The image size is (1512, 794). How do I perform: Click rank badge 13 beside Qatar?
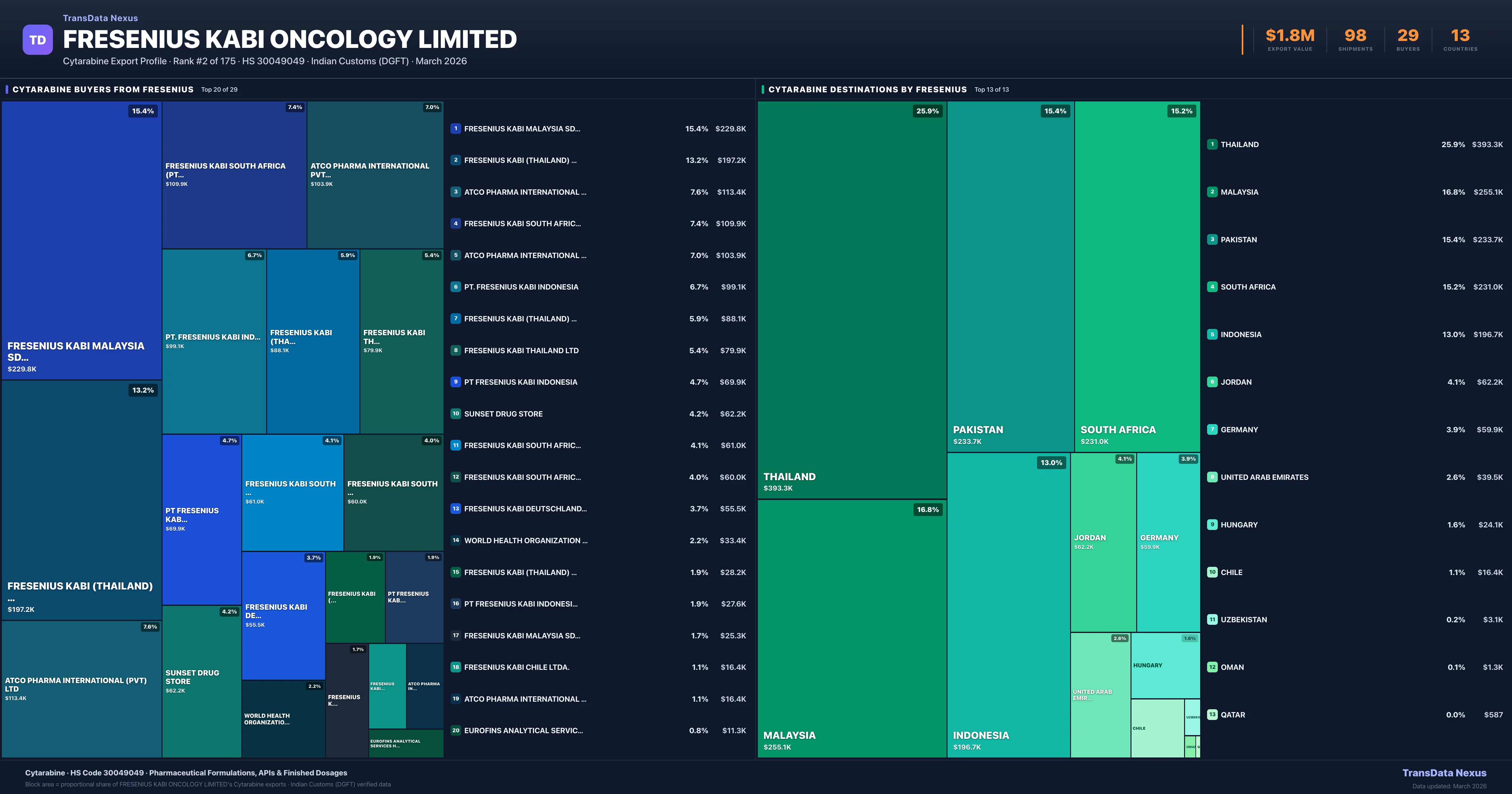[x=1212, y=715]
